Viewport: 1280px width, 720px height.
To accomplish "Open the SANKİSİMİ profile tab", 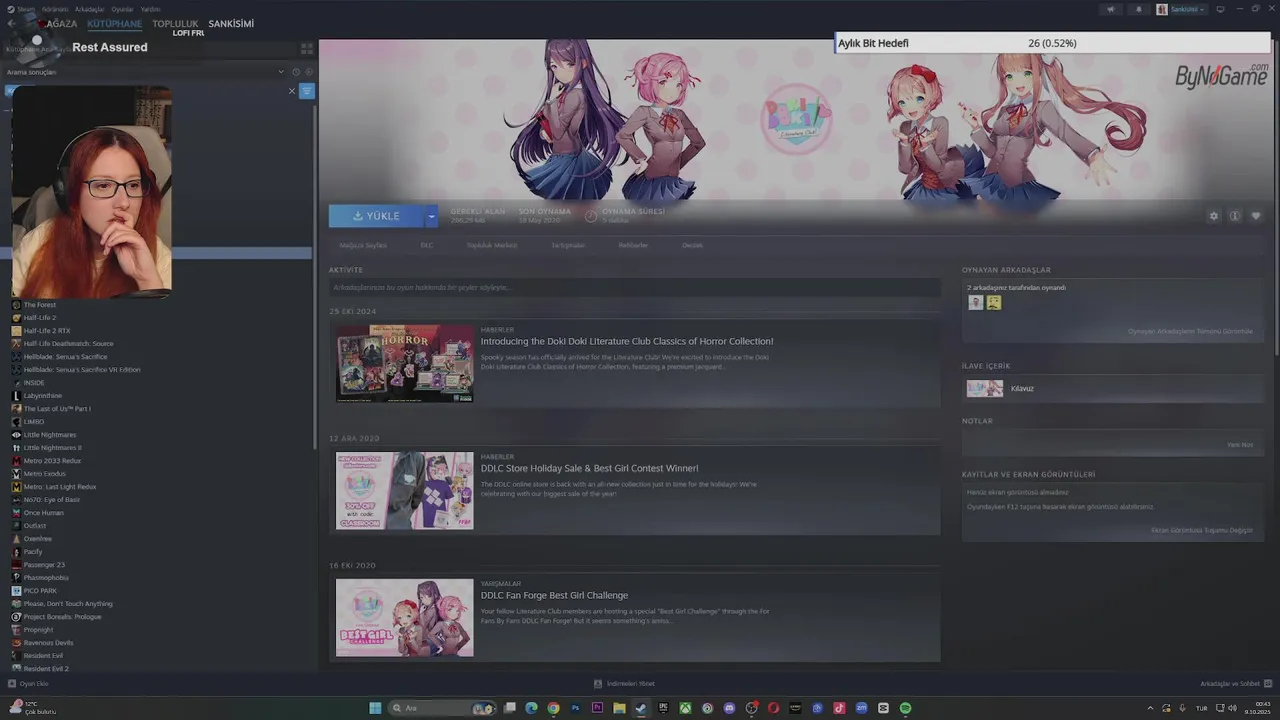I will click(x=231, y=23).
